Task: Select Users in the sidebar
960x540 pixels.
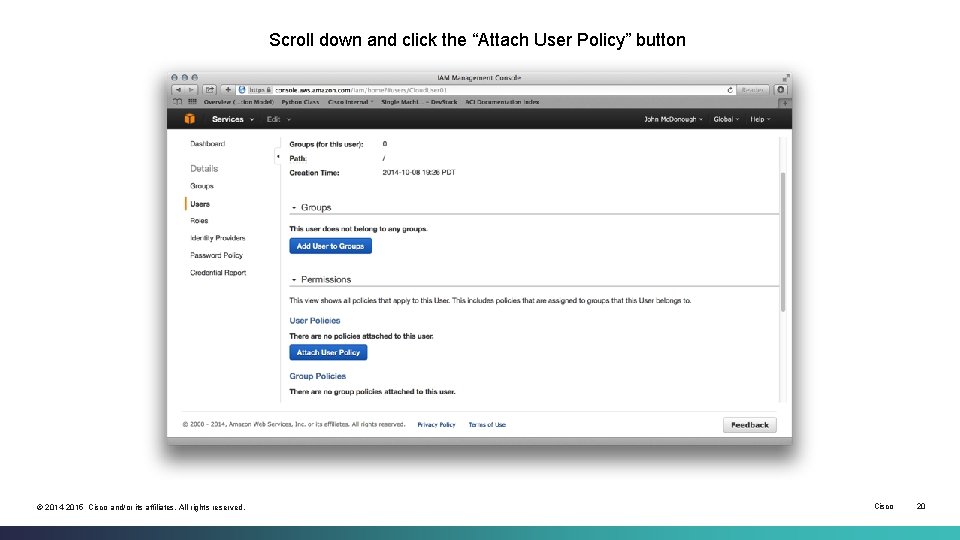Action: pyautogui.click(x=200, y=204)
